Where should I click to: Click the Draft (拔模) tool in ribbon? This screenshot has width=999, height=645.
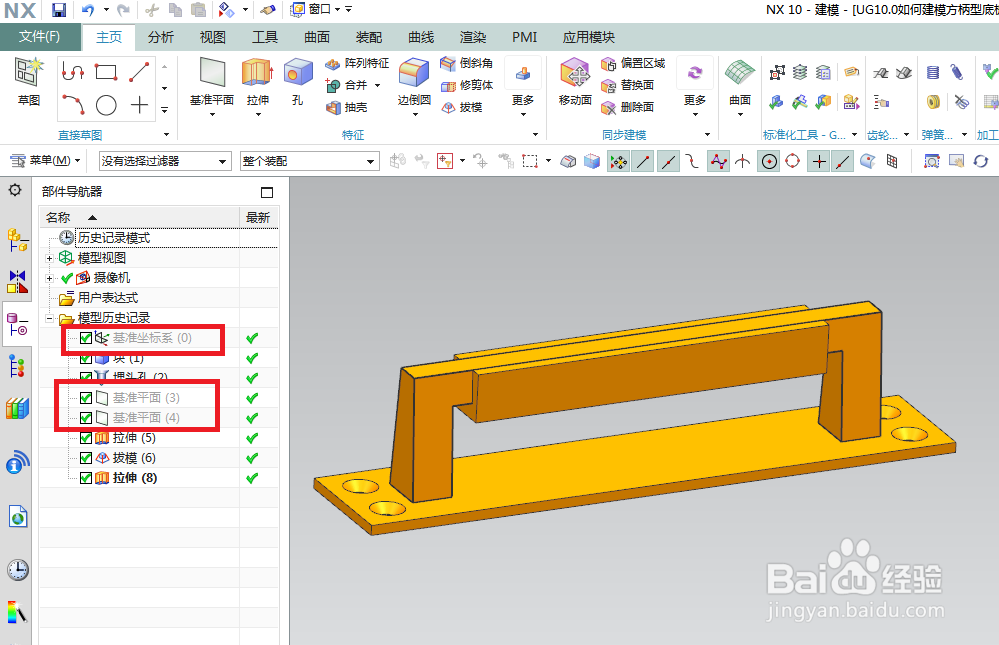pos(461,107)
